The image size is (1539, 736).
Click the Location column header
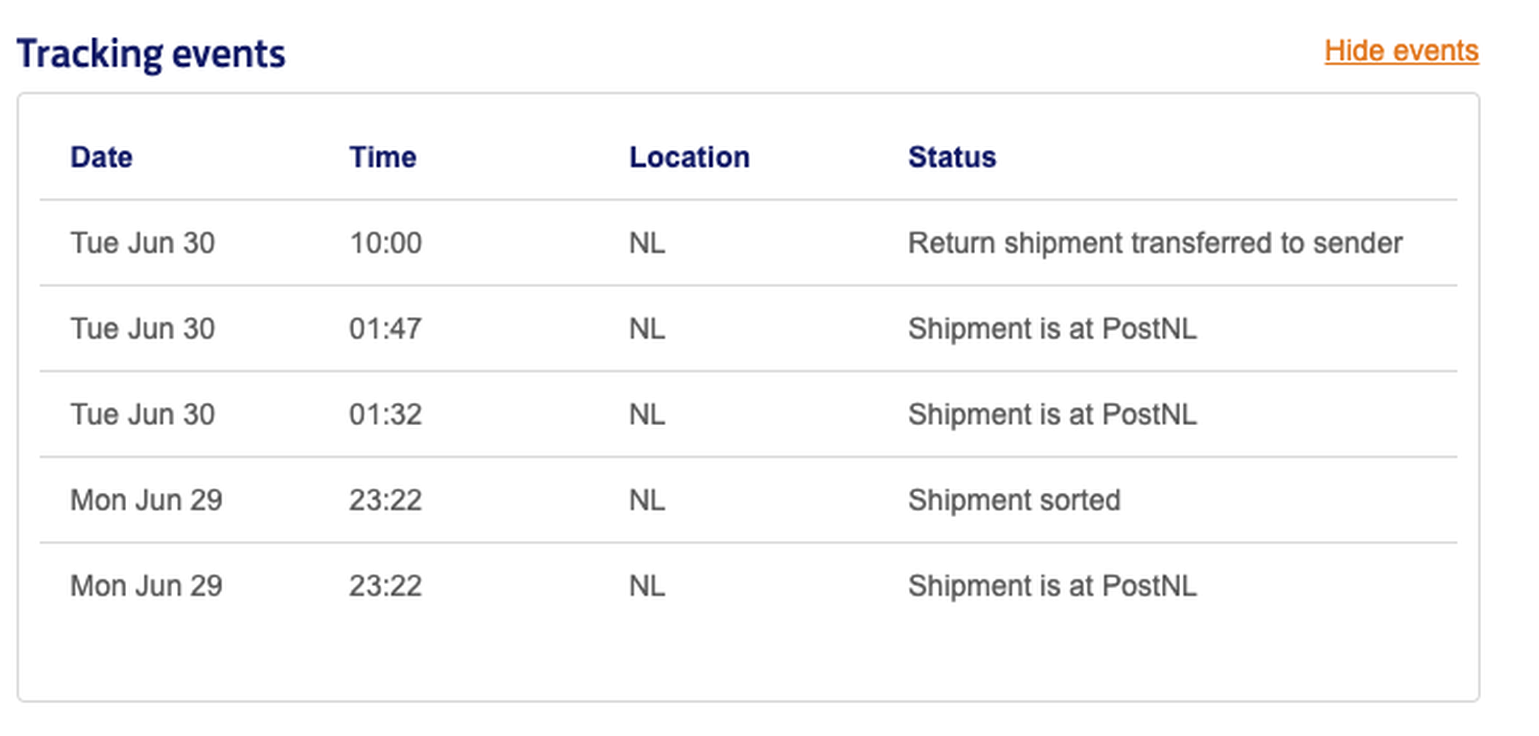tap(689, 157)
